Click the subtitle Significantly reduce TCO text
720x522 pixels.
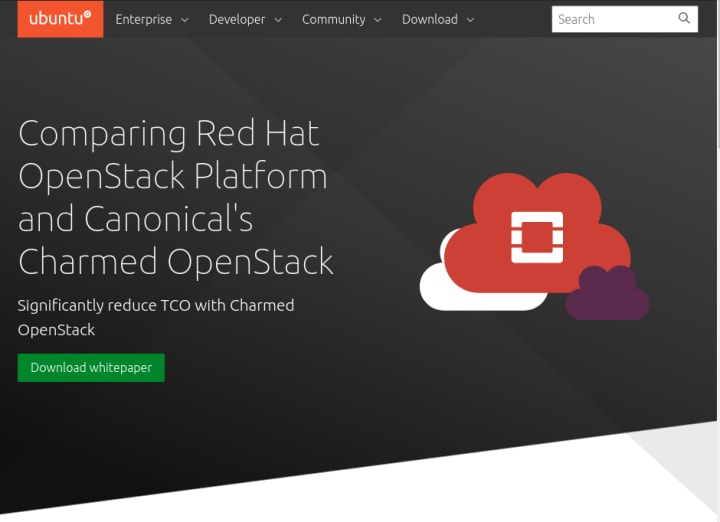[x=156, y=317]
